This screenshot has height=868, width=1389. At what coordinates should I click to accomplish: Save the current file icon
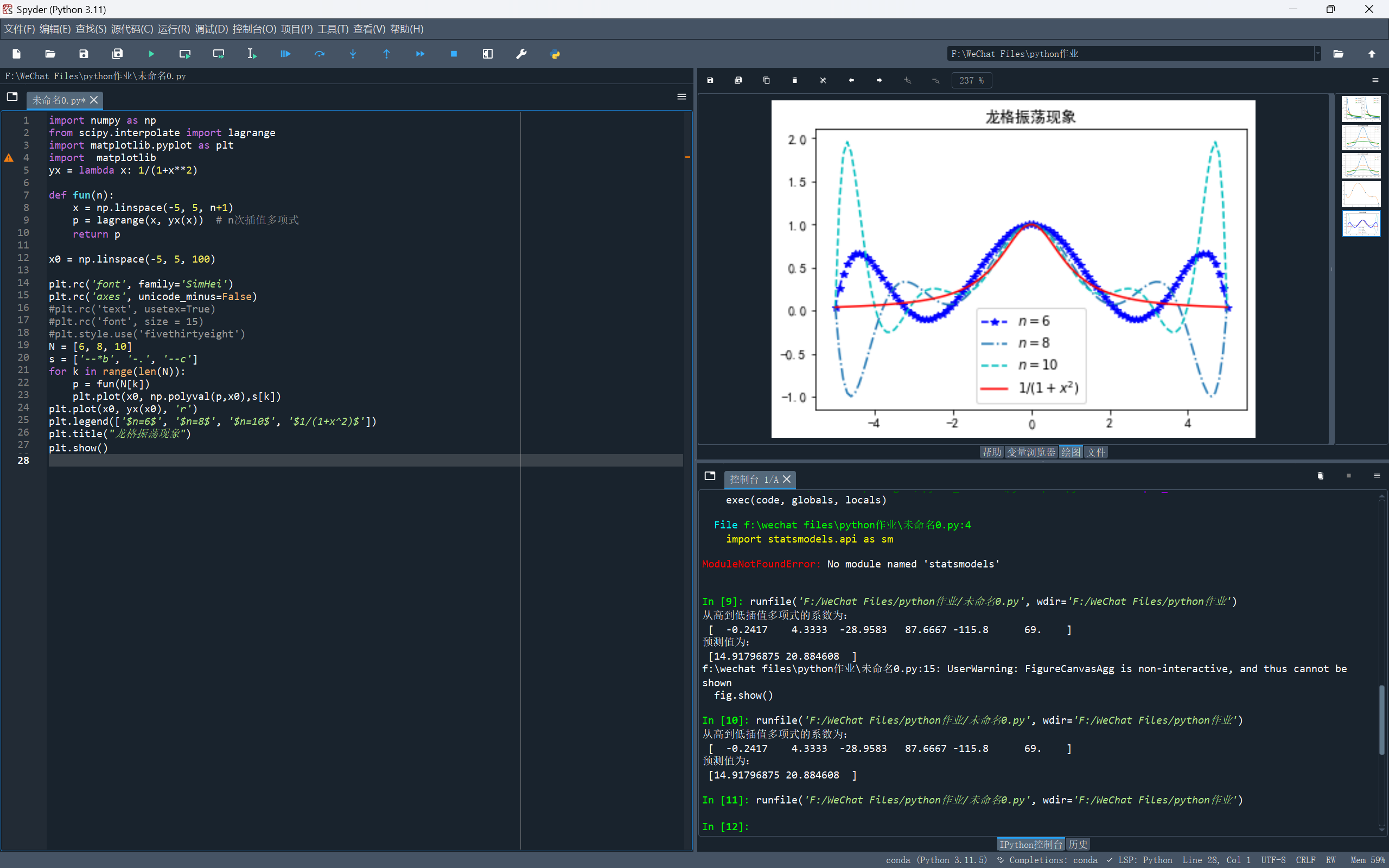(84, 53)
